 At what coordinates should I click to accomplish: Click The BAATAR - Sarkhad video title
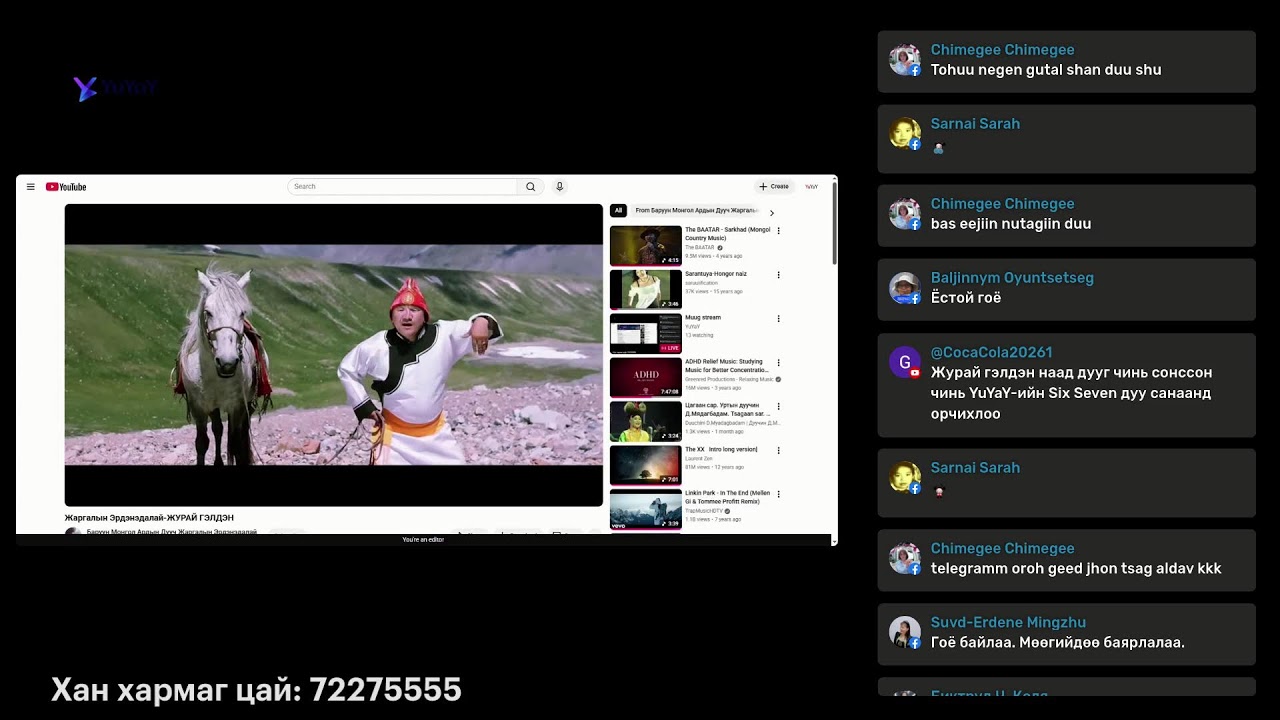(x=727, y=234)
